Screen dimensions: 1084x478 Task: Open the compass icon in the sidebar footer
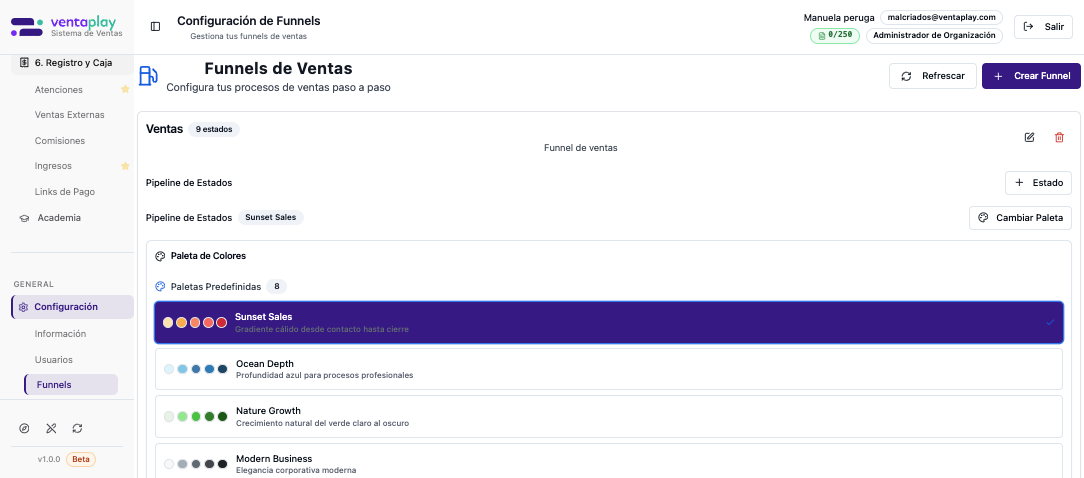pos(24,428)
